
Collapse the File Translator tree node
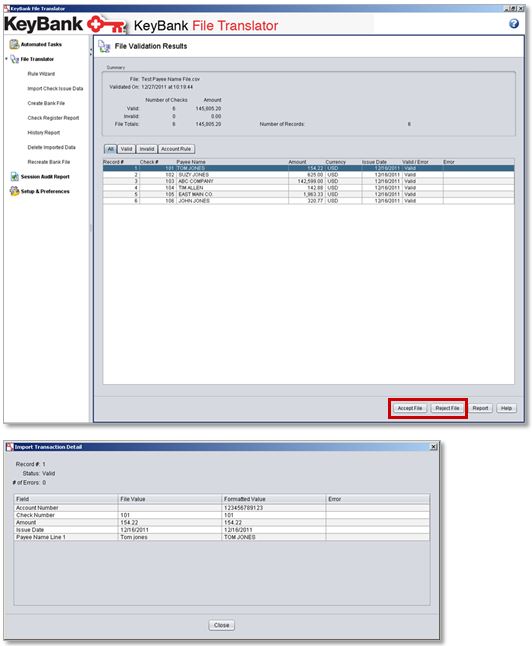pos(7,59)
